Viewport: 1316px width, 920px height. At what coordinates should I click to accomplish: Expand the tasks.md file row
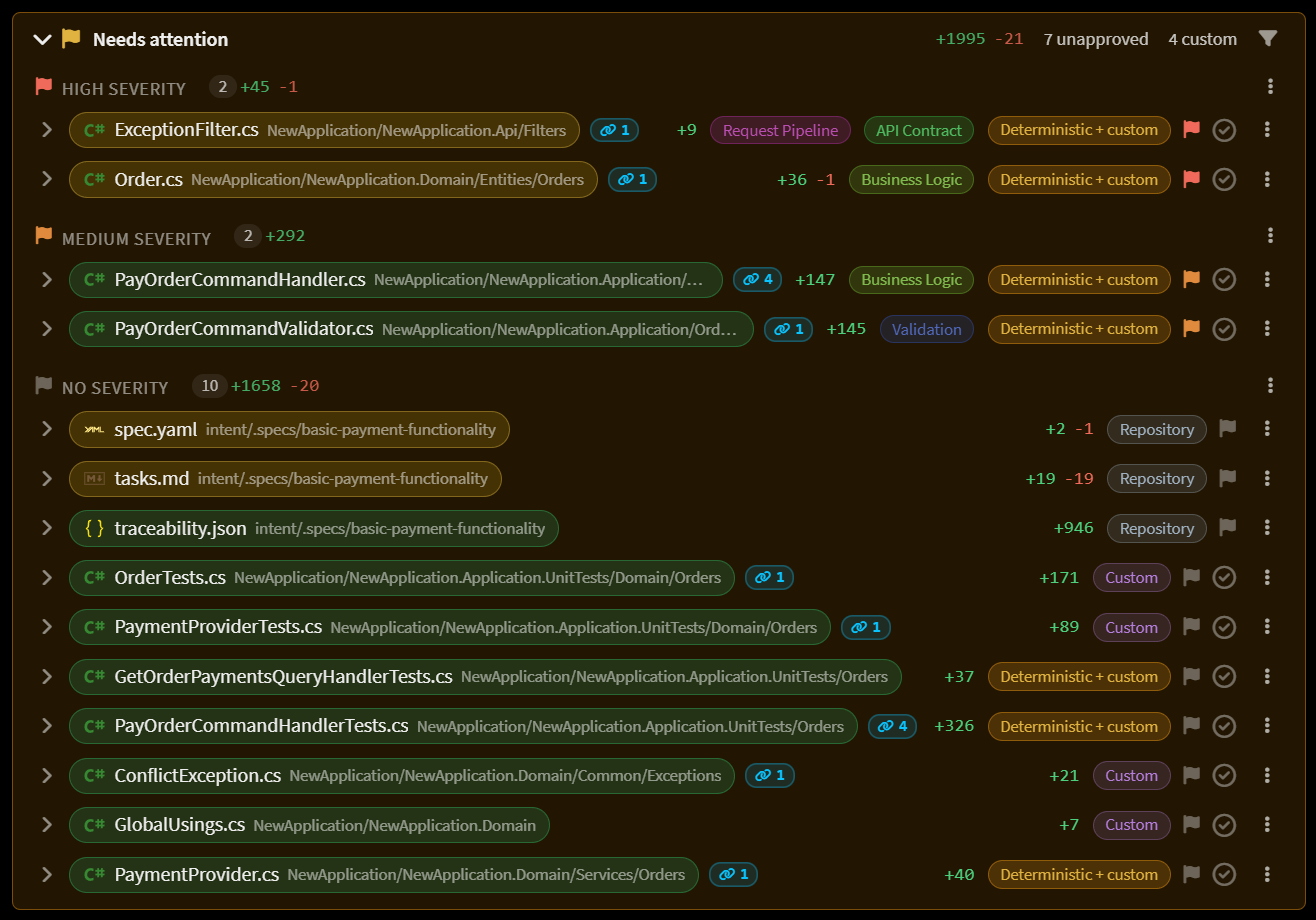[46, 478]
